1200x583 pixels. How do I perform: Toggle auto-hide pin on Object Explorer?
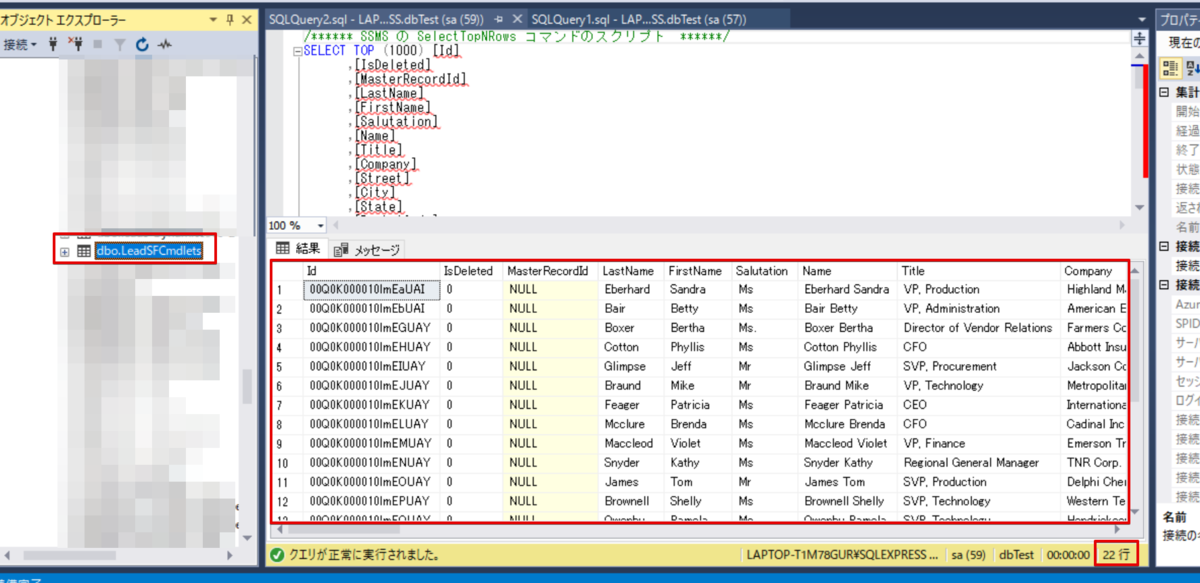pos(232,19)
